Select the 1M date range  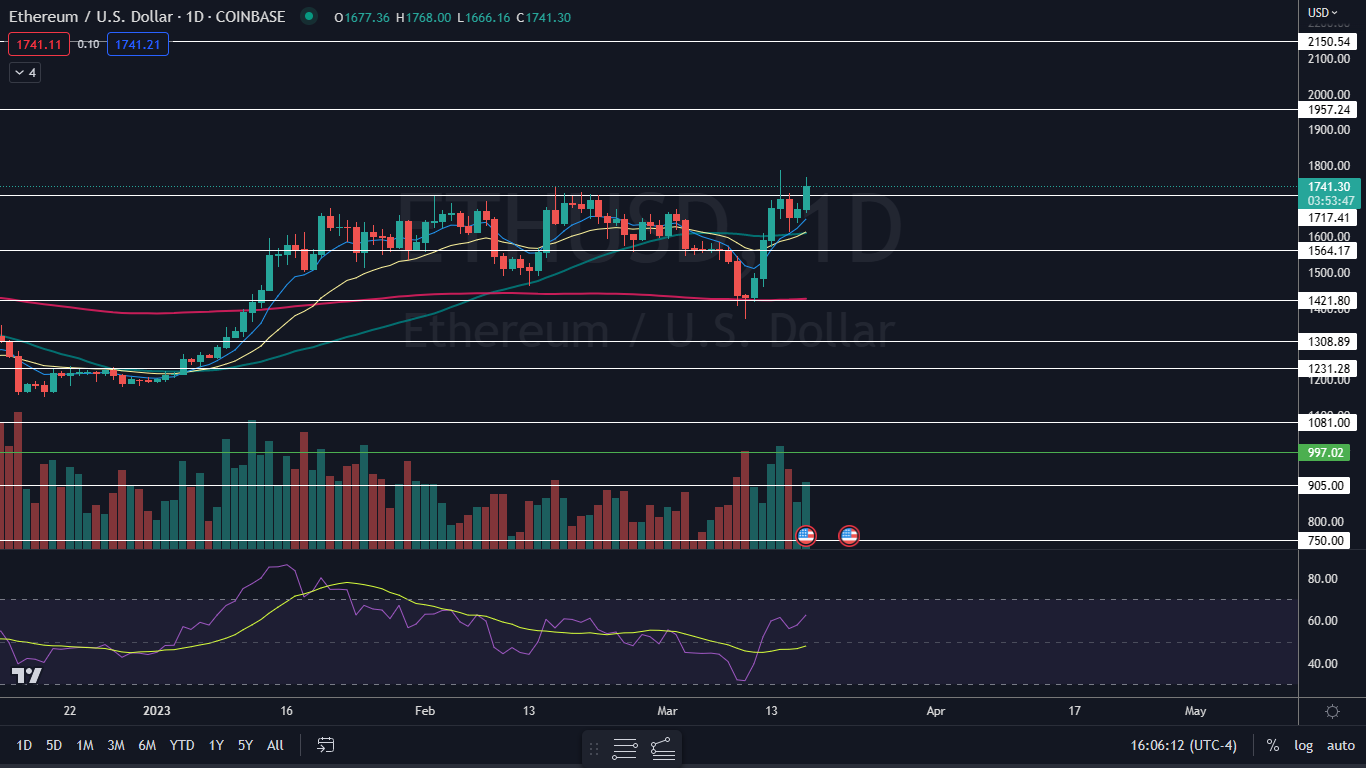[85, 745]
